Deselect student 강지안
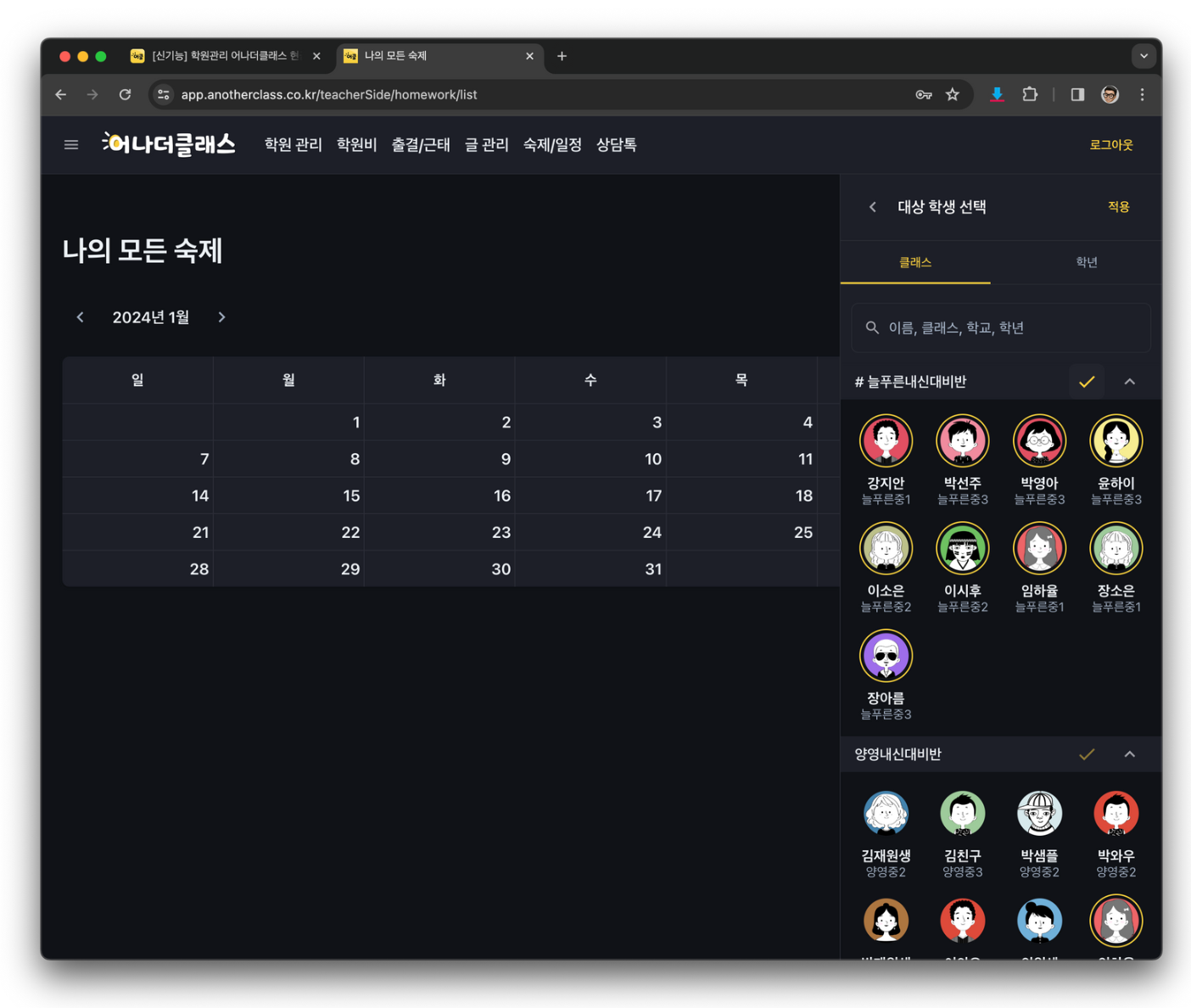The height and width of the screenshot is (1008, 1191). pyautogui.click(x=886, y=461)
